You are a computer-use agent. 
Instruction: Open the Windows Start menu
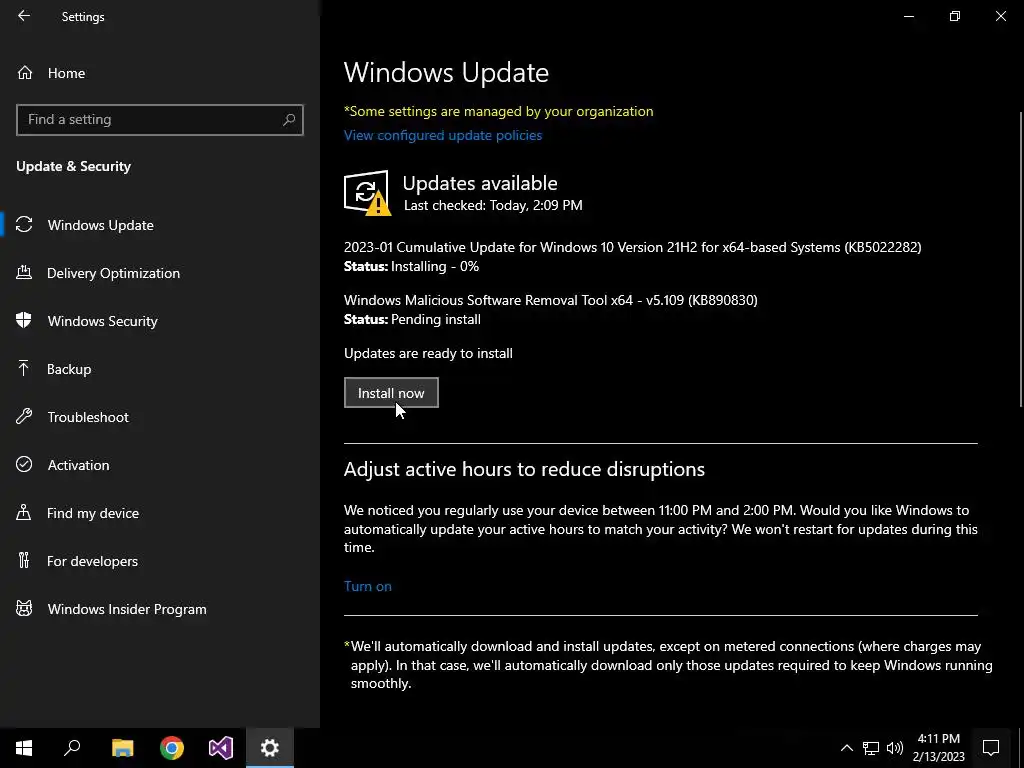click(24, 748)
